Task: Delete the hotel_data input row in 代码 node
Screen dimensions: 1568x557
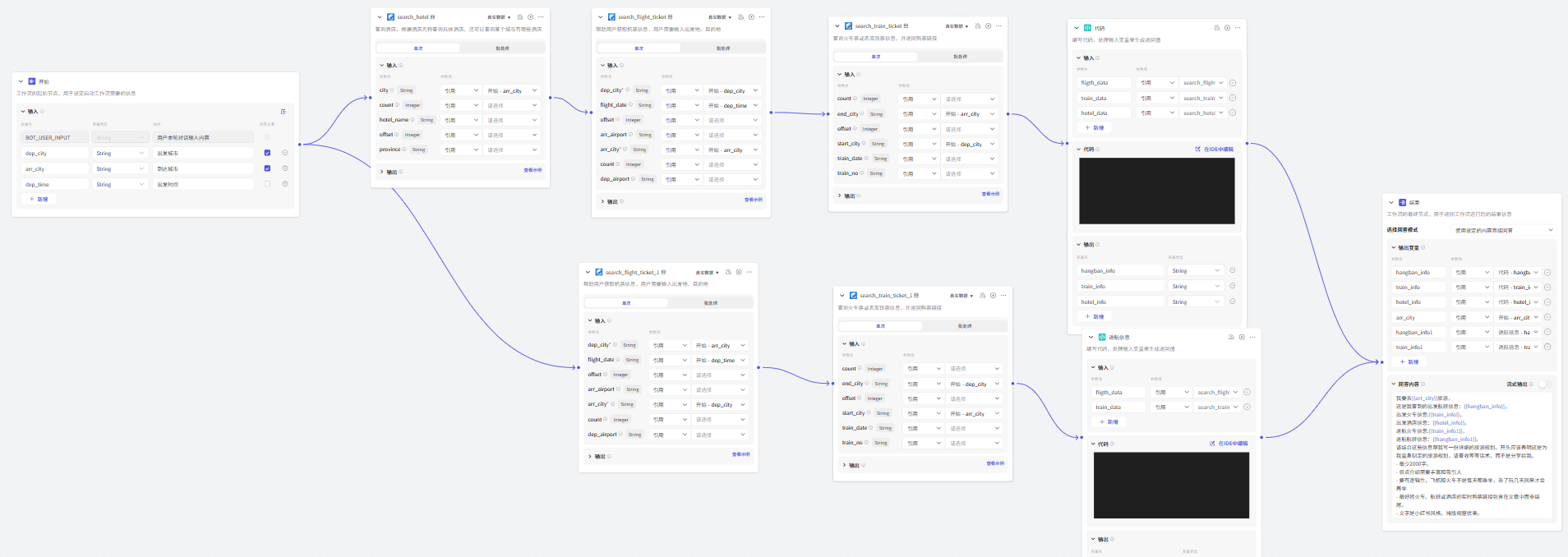Action: click(x=1233, y=113)
